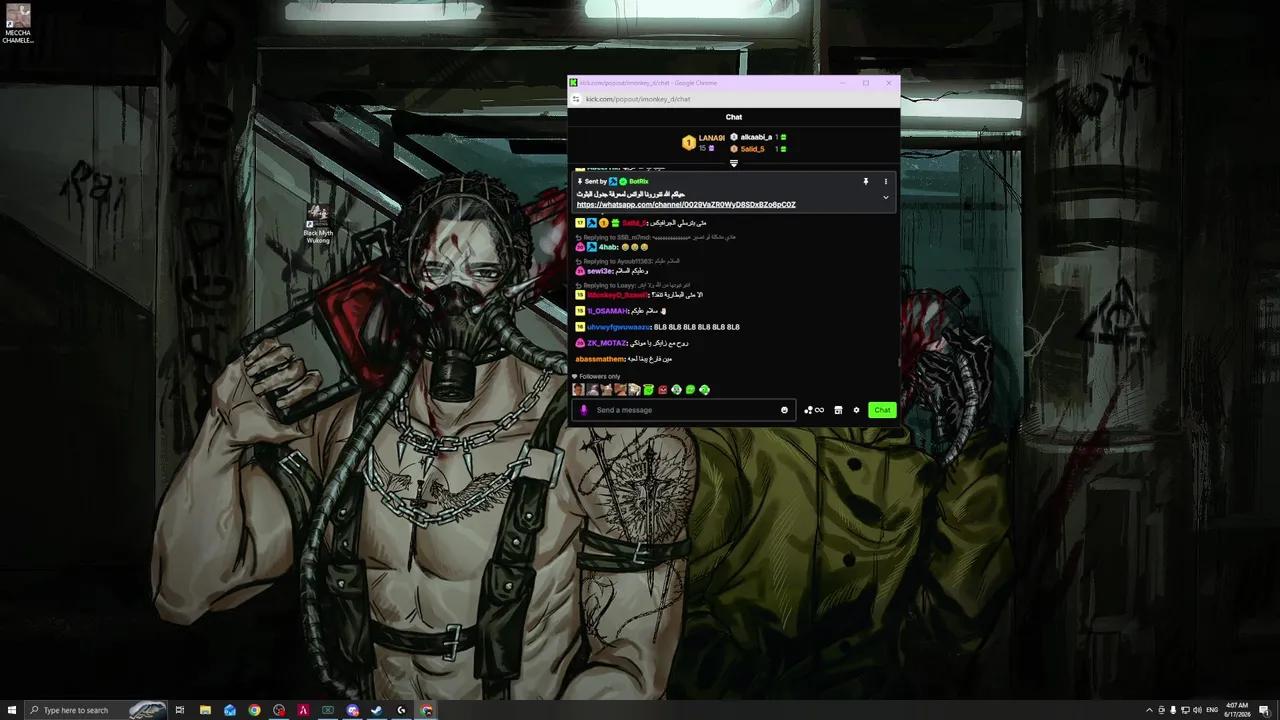Screen dimensions: 1280x720
Task: Select the red emote in emote row
Action: coord(662,390)
